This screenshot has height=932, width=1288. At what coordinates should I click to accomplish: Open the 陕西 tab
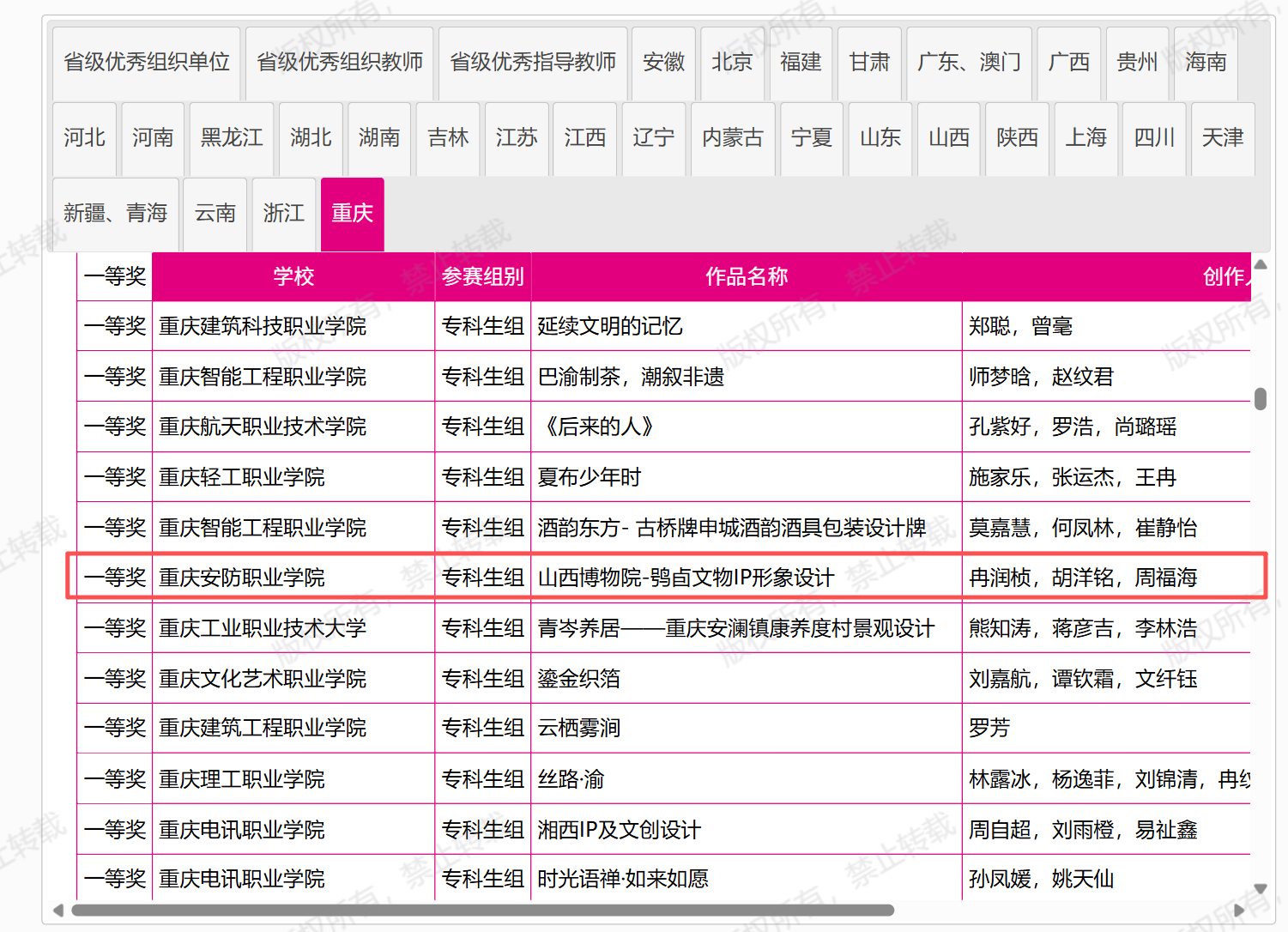pos(1018,138)
